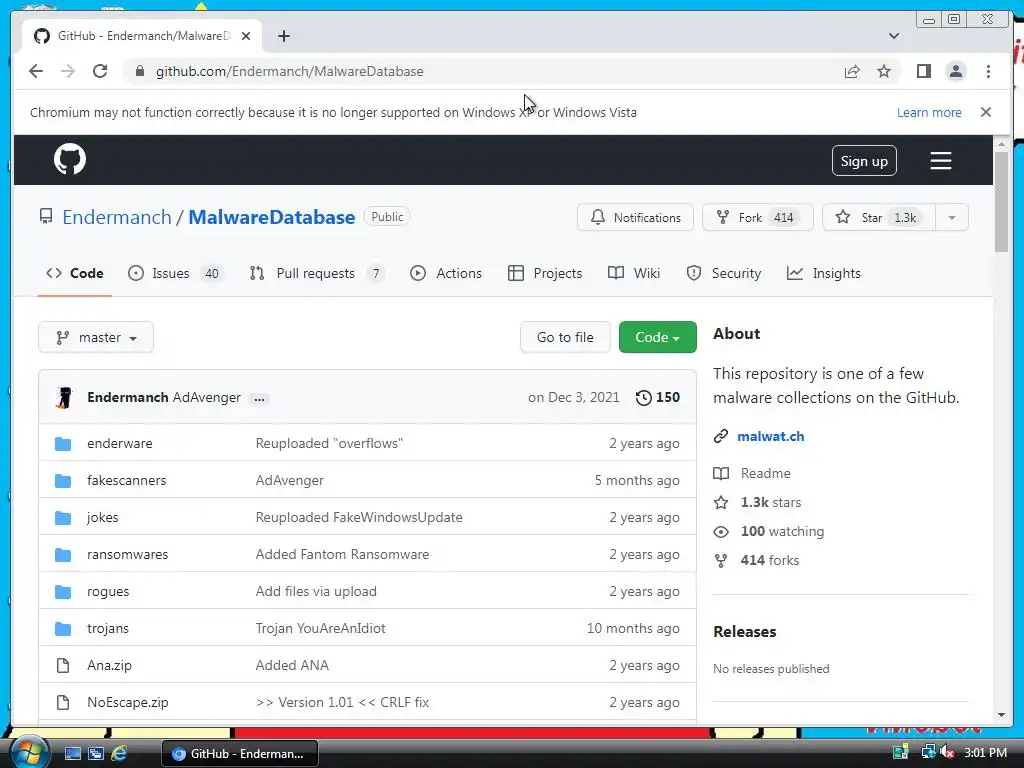Click the Ana.zip file icon
This screenshot has height=768, width=1024.
tap(63, 665)
